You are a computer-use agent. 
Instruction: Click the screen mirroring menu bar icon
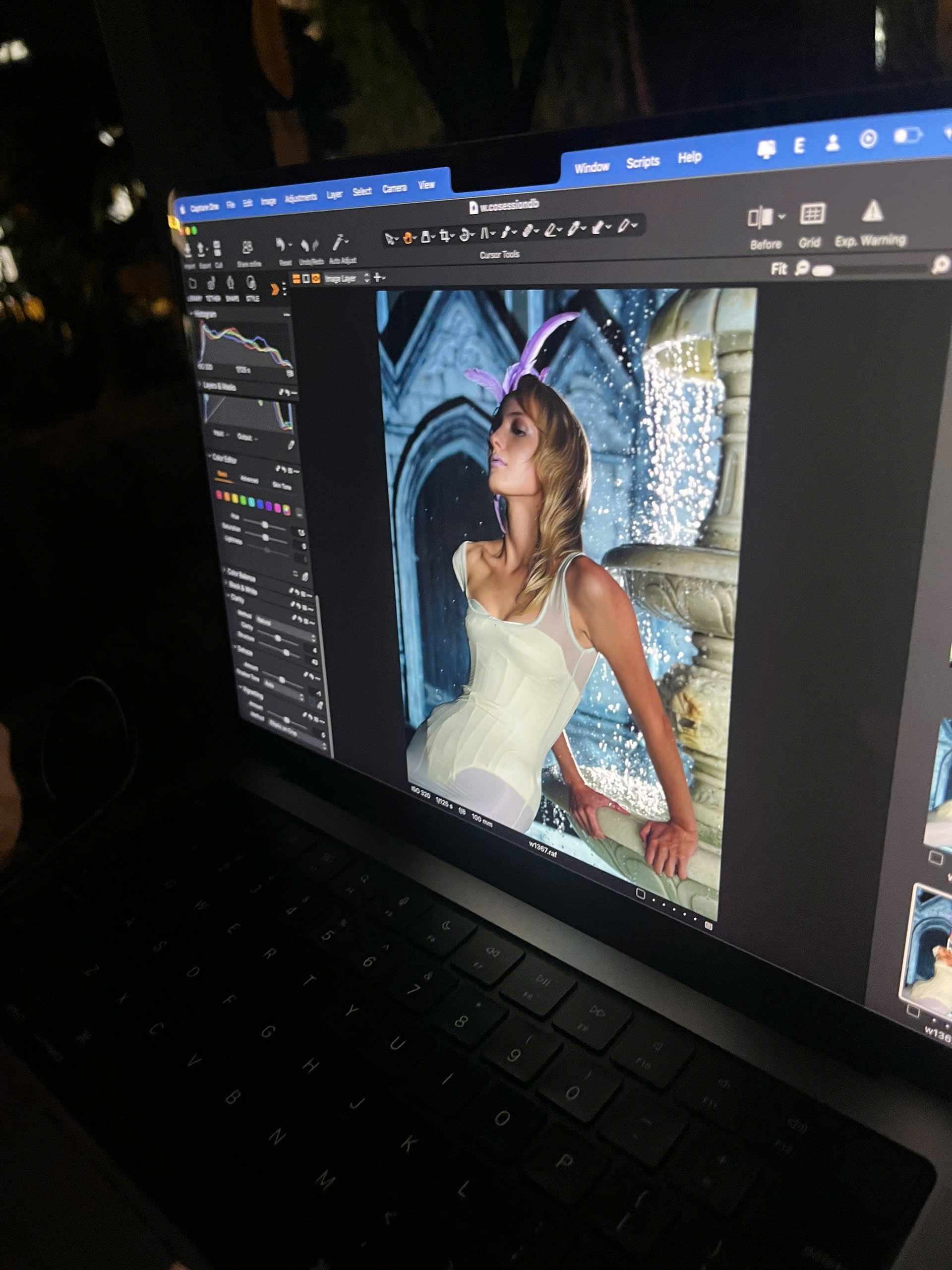[x=766, y=149]
